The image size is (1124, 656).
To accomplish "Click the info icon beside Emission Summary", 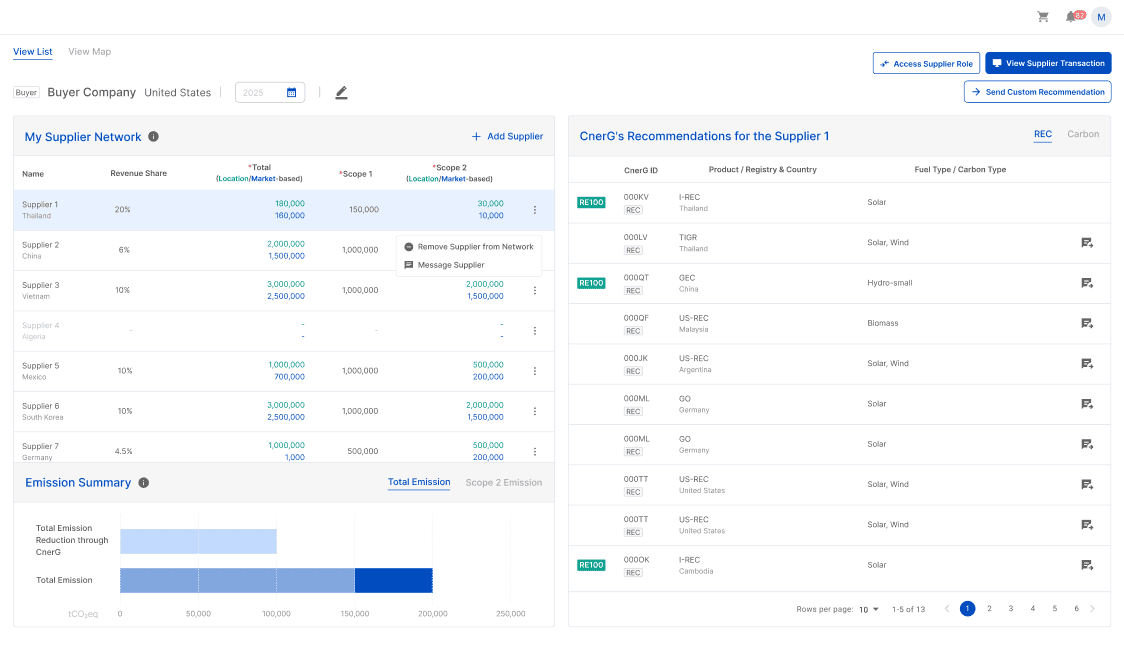I will click(x=143, y=482).
